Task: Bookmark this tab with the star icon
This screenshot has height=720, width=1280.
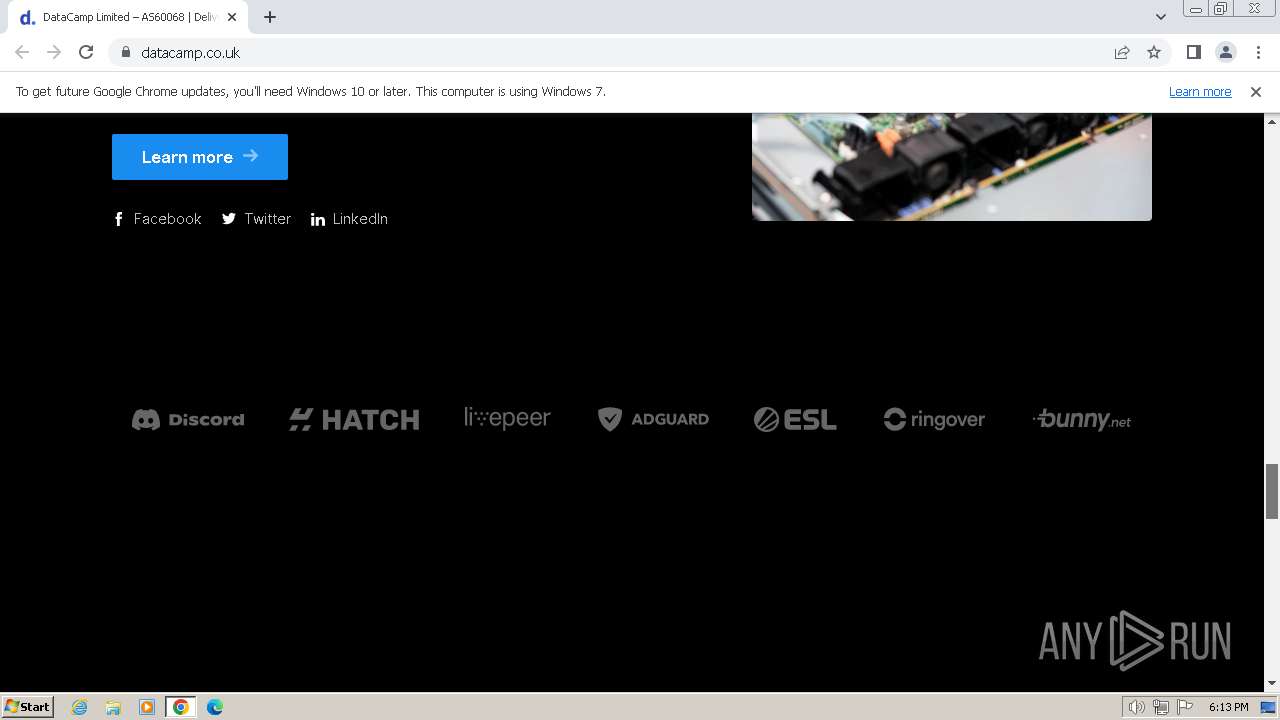Action: [x=1154, y=52]
